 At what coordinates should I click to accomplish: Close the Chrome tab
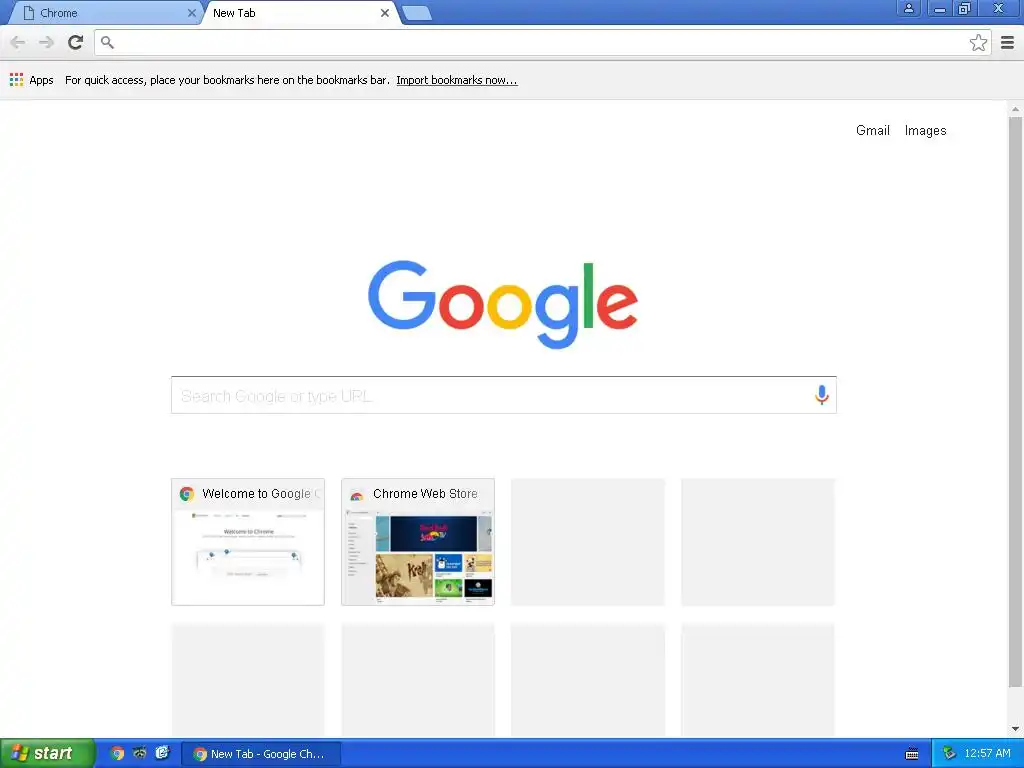pyautogui.click(x=191, y=13)
